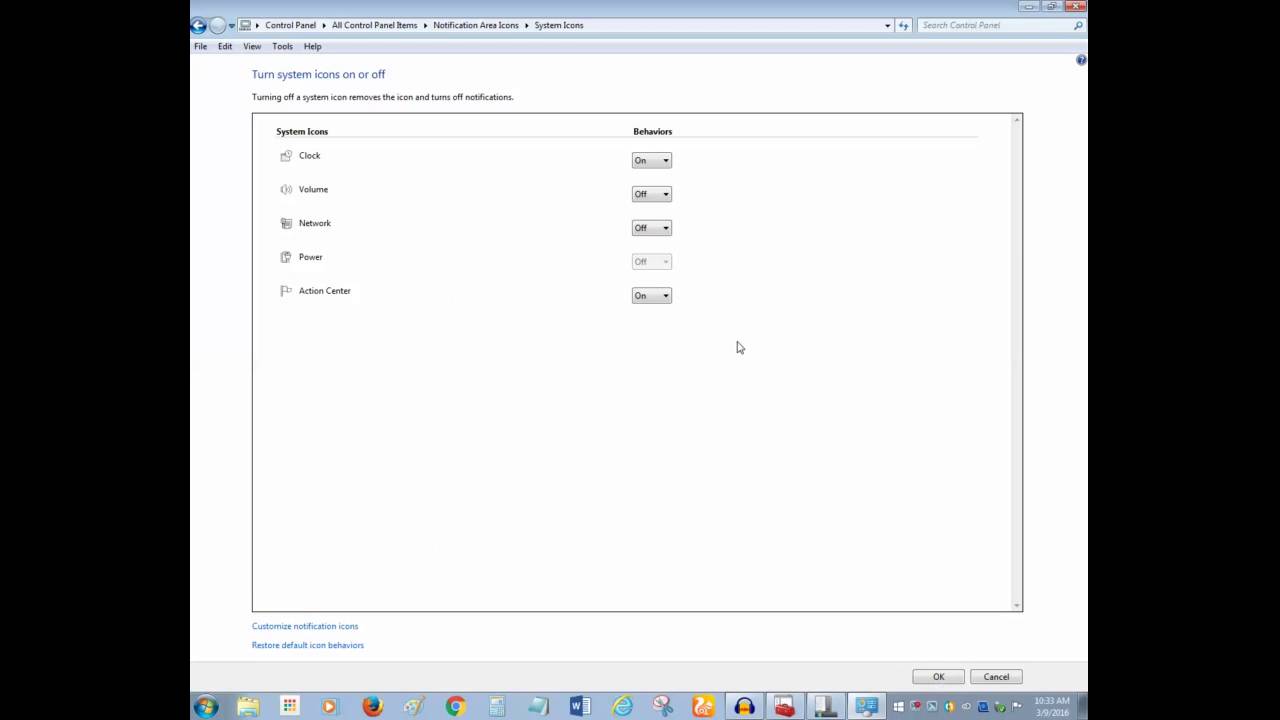The image size is (1280, 720).
Task: Open Firefox from the taskbar
Action: coord(371,707)
